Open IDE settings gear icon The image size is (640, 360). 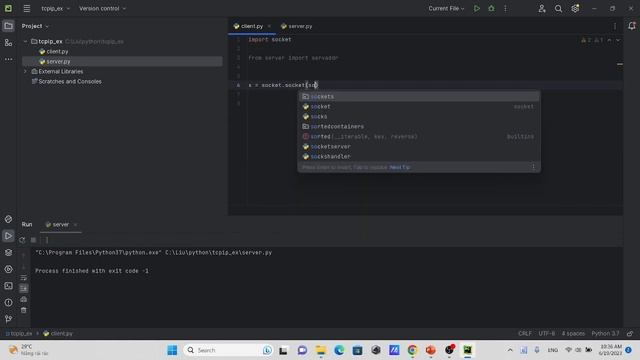tap(575, 8)
